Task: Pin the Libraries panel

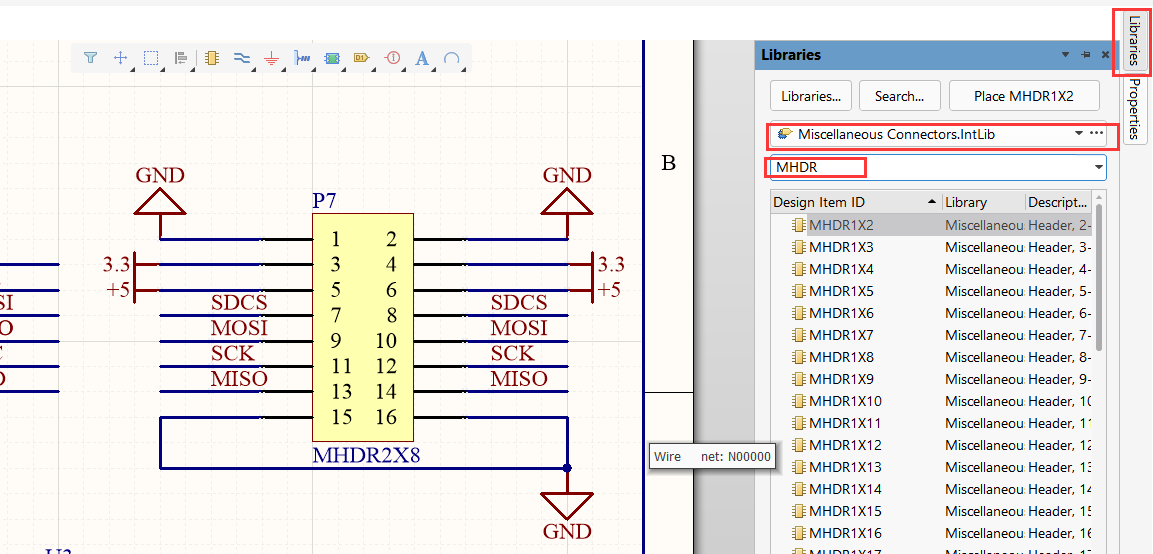Action: click(x=1085, y=55)
